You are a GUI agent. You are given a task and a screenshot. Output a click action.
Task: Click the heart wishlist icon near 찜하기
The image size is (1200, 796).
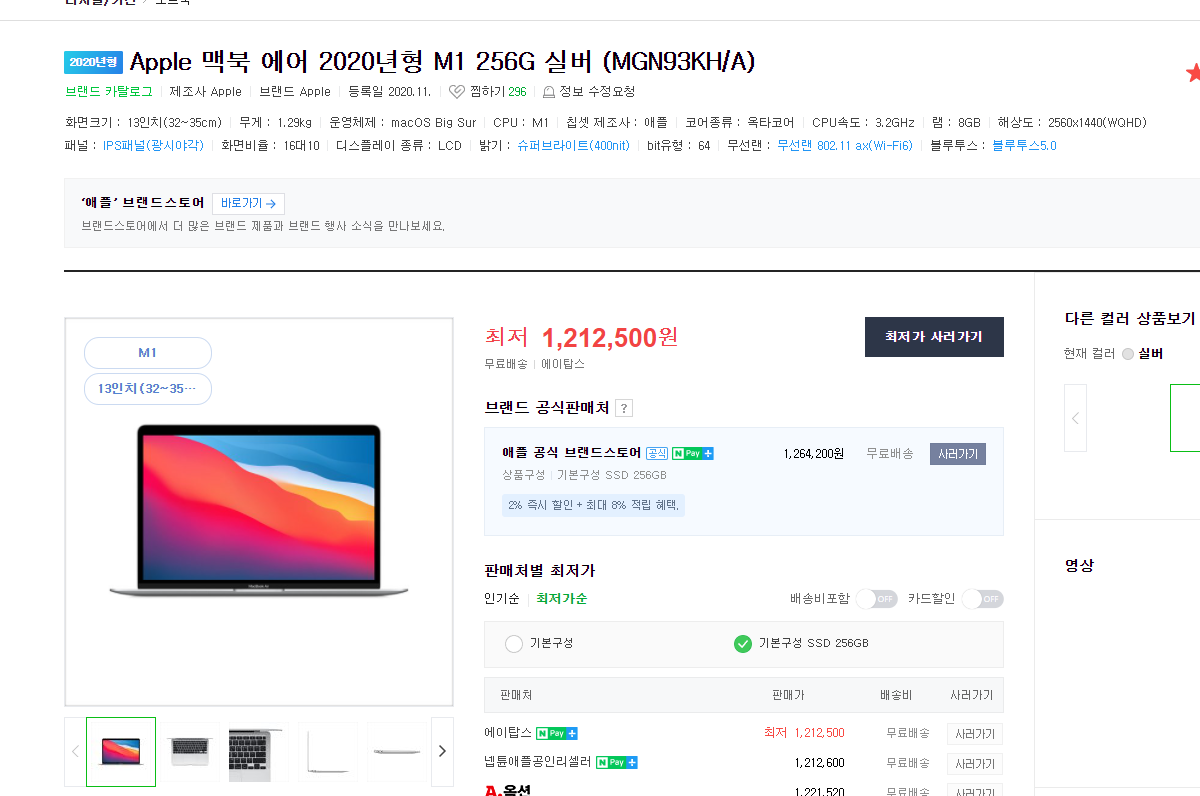[456, 92]
